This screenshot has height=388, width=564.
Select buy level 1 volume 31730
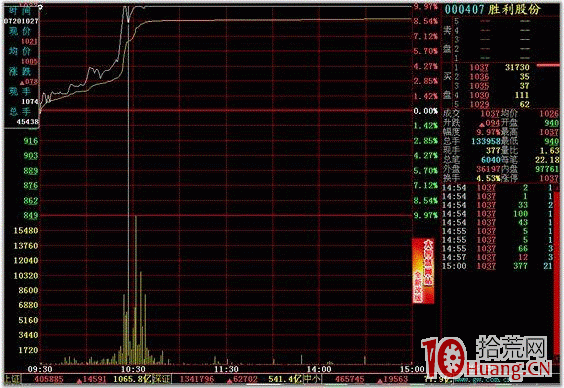tap(517, 68)
